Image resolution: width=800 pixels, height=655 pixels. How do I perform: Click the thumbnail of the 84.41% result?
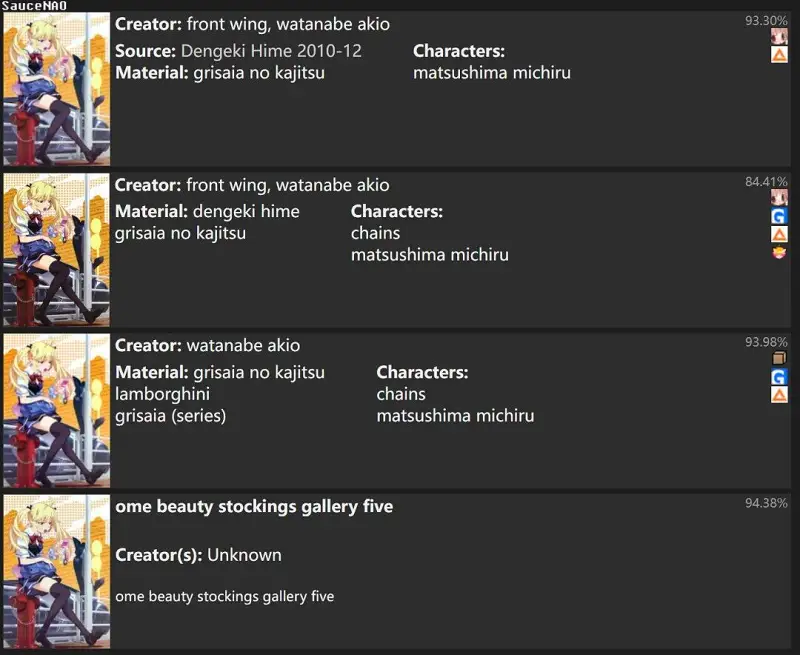pos(57,250)
